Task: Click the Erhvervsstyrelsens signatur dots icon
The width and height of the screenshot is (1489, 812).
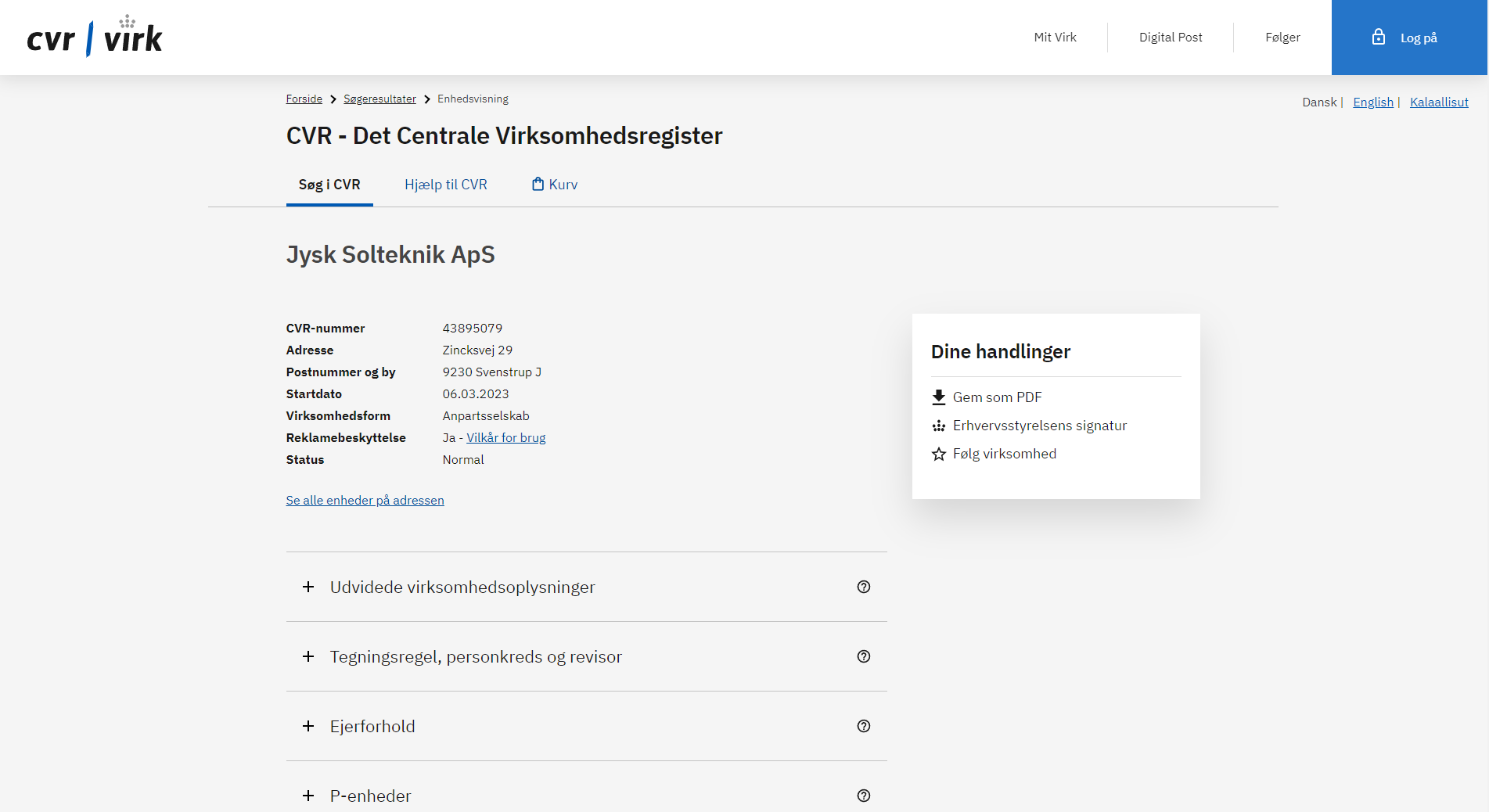Action: [x=939, y=426]
